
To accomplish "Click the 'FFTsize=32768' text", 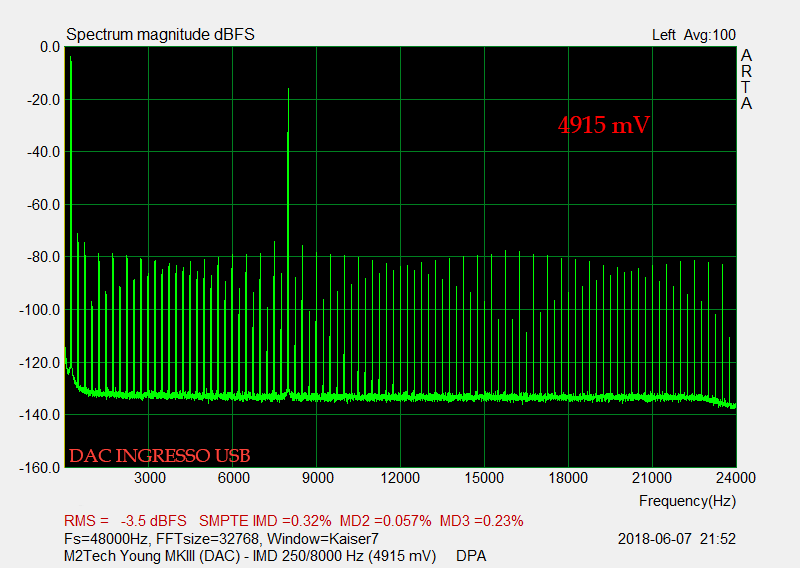I will pyautogui.click(x=209, y=539).
